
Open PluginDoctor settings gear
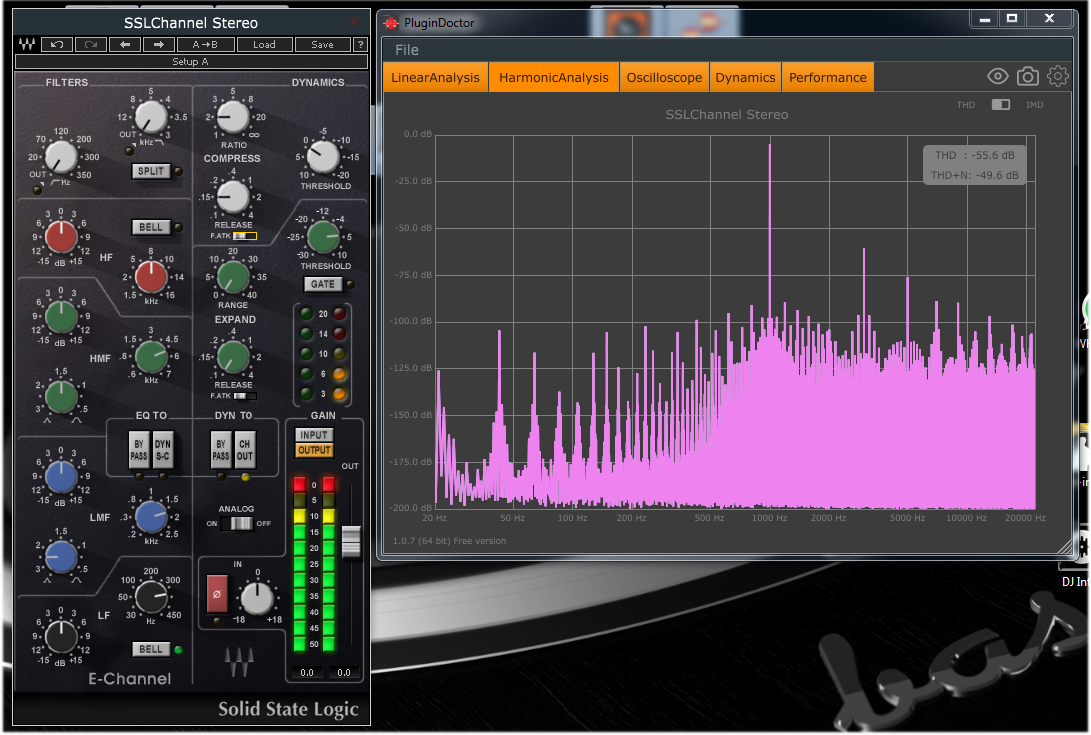(1058, 76)
